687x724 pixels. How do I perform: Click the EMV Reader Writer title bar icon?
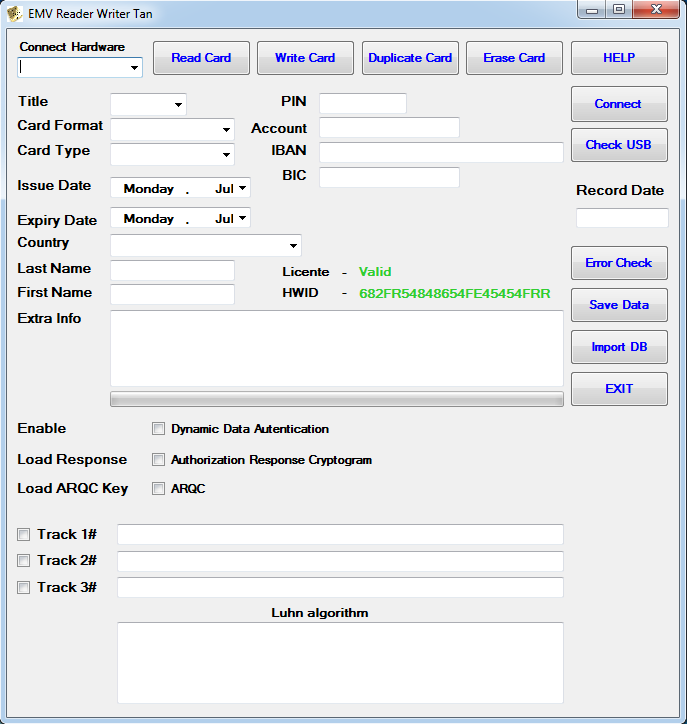pos(15,14)
